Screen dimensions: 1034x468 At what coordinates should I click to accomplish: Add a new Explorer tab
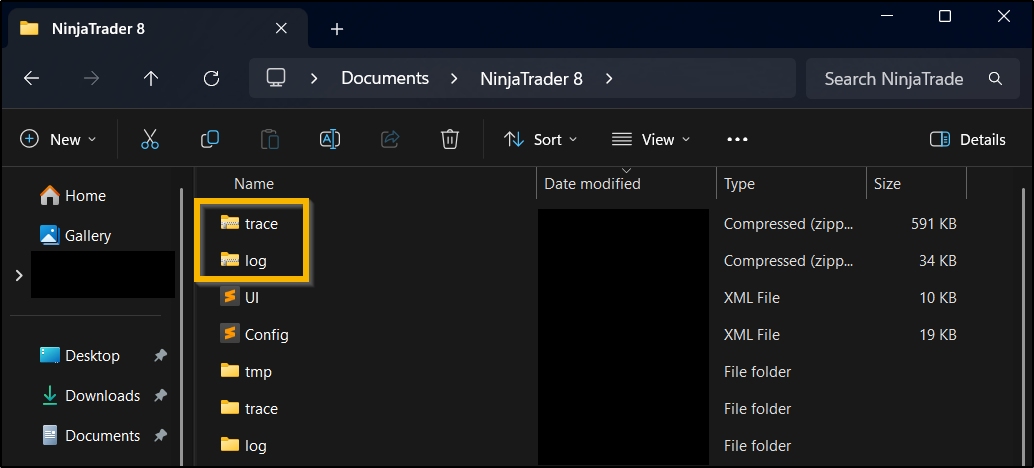(x=337, y=29)
